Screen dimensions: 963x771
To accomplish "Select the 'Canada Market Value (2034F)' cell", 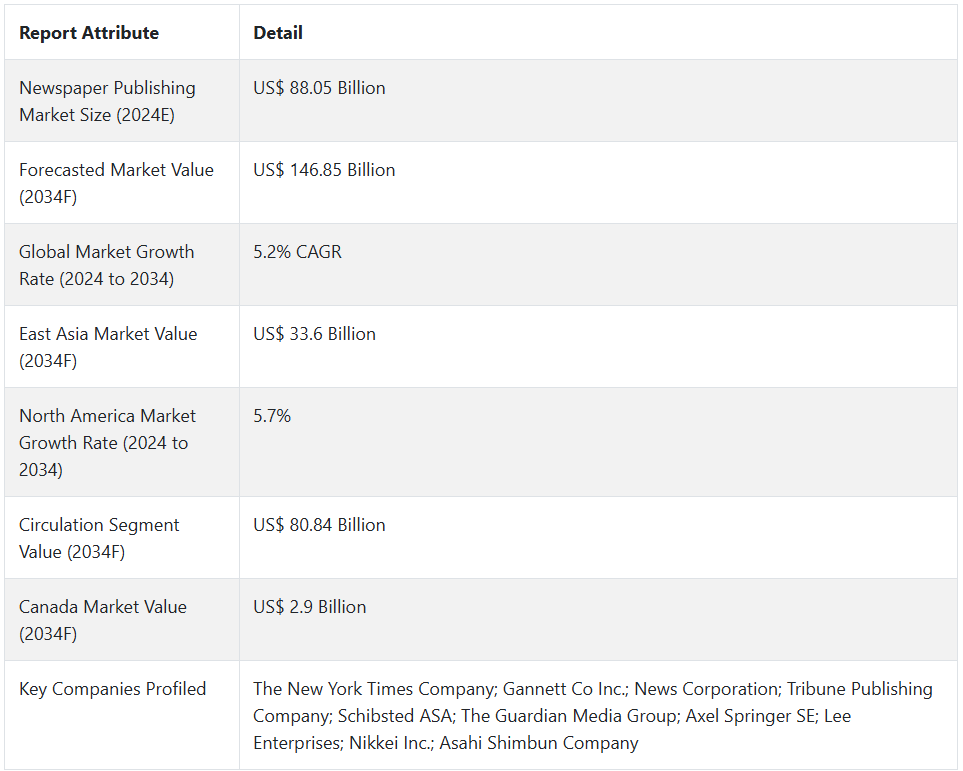I will tap(102, 620).
